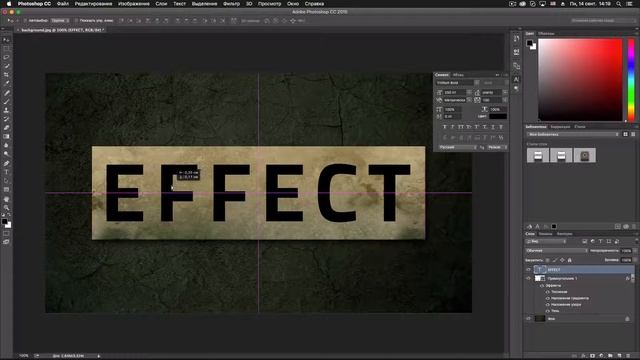Viewport: 640px width, 360px height.
Task: Select the Clone Stamp tool
Action: [6, 110]
